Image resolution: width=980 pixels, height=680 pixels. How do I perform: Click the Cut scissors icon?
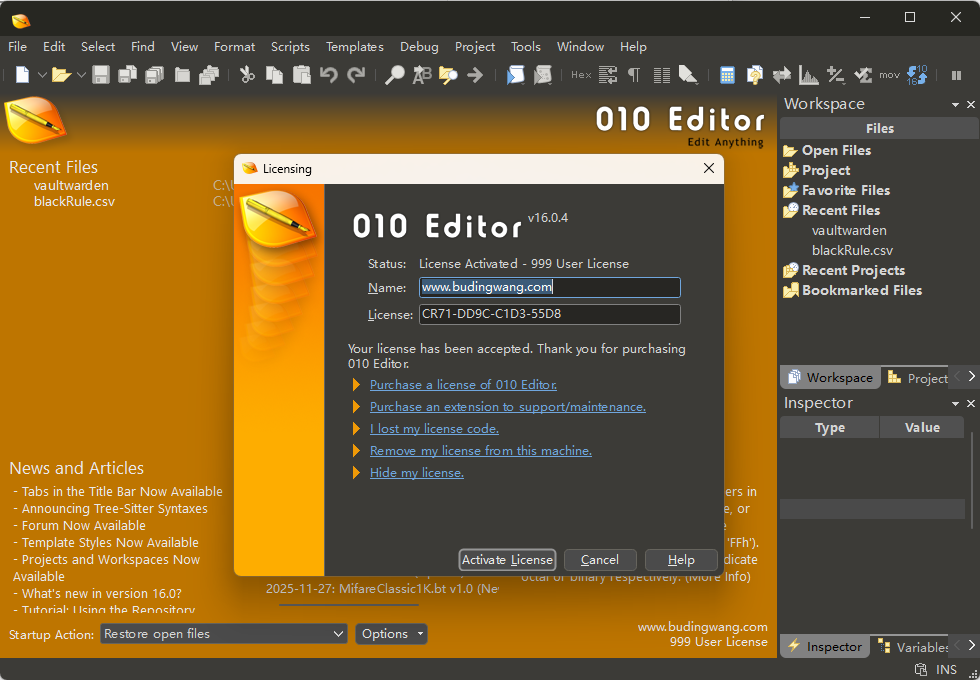pos(248,75)
